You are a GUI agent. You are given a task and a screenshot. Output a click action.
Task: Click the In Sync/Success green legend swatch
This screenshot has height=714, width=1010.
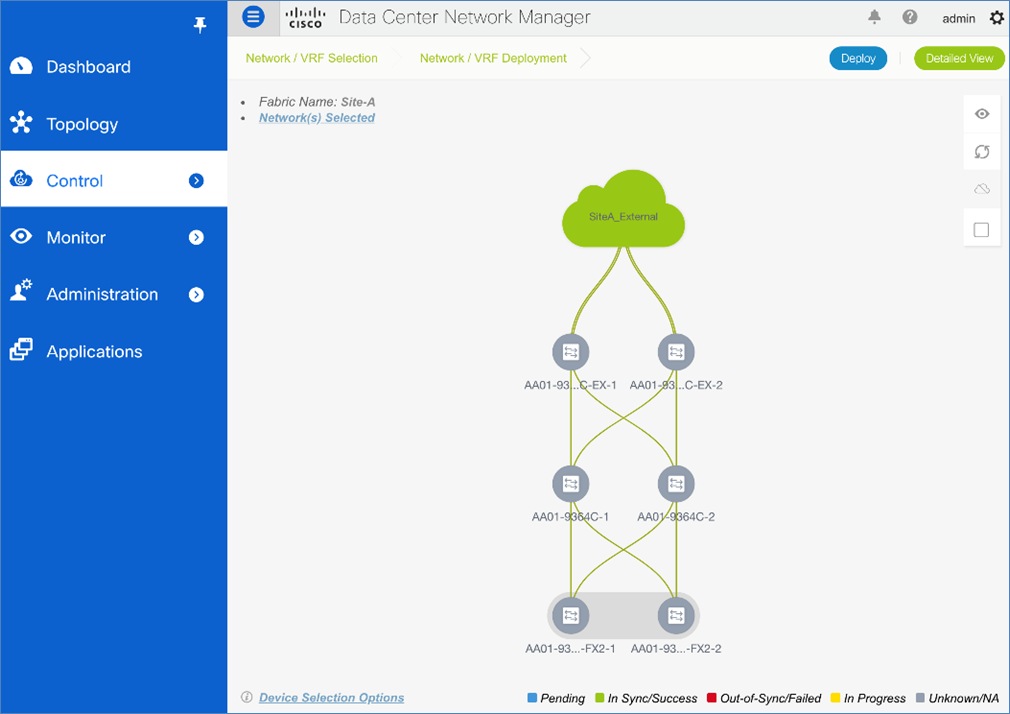(x=600, y=697)
